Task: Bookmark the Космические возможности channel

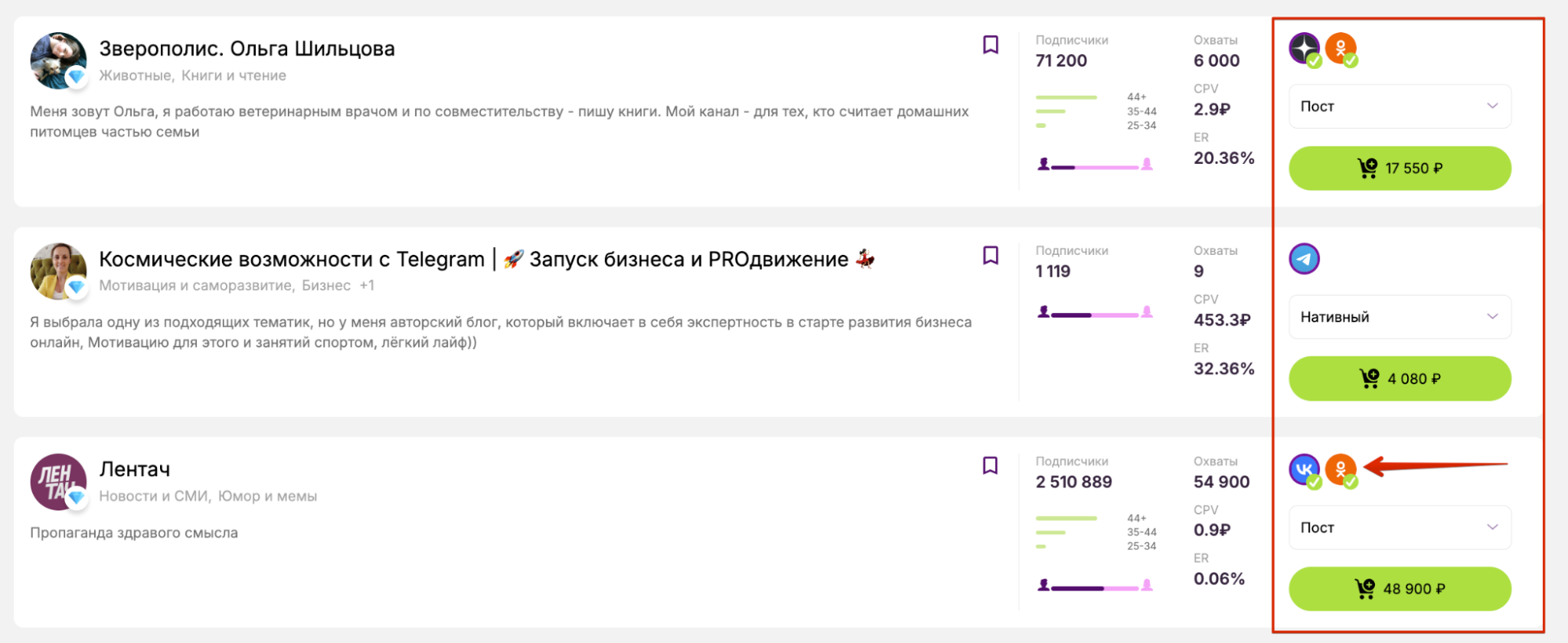Action: pyautogui.click(x=991, y=256)
